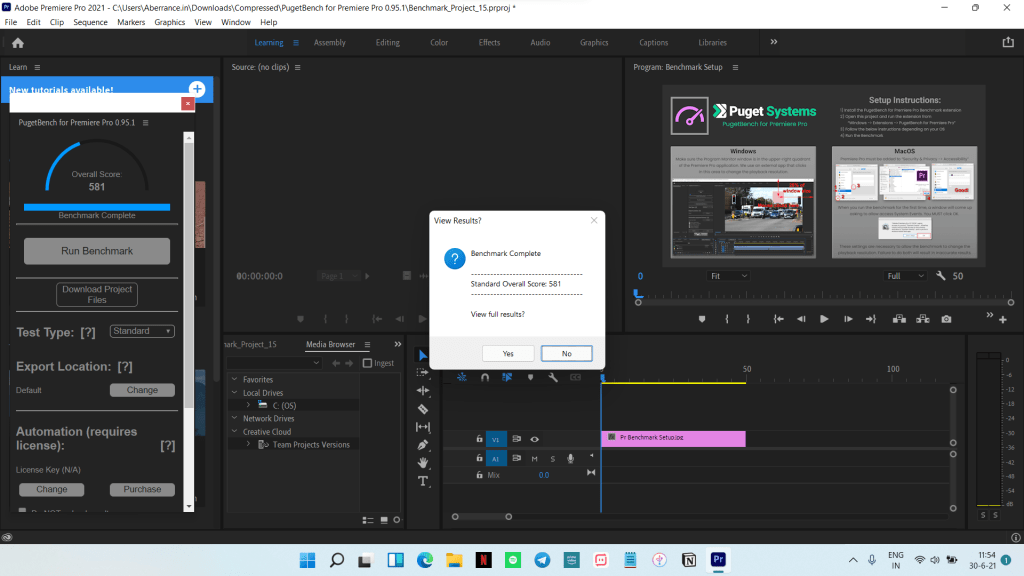Image resolution: width=1024 pixels, height=576 pixels.
Task: Expand Team Projects Versions node
Action: 248,444
